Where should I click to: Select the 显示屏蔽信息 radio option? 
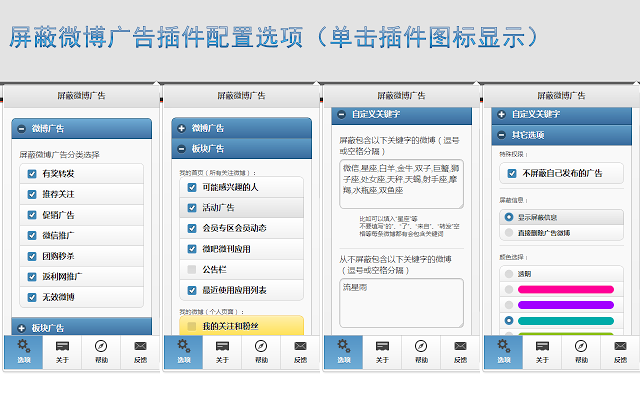(x=509, y=217)
